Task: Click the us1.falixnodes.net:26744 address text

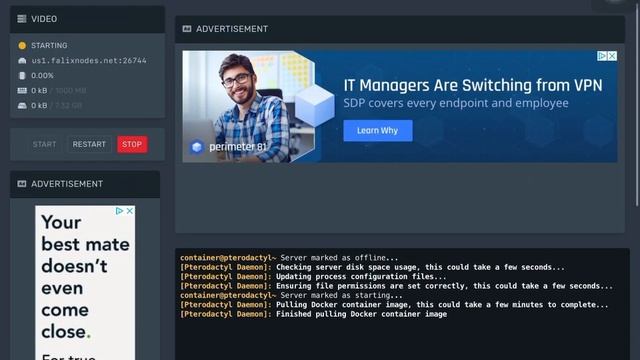Action: coord(89,60)
